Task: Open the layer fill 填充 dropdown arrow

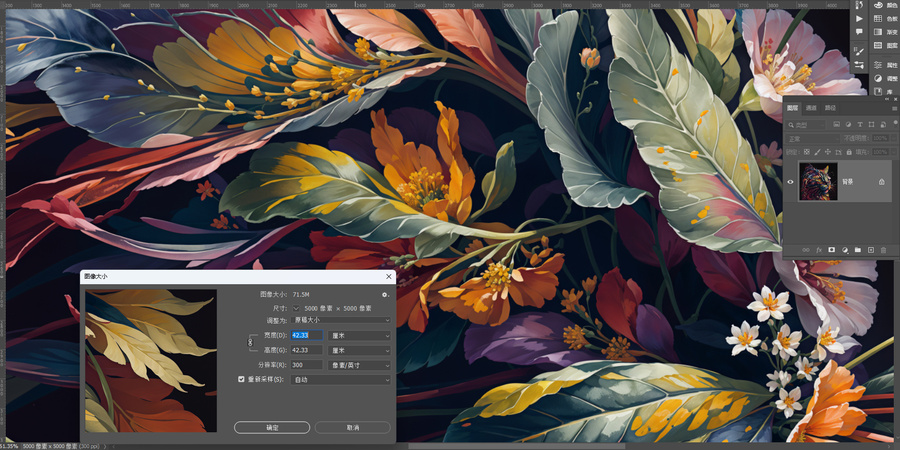Action: (894, 152)
